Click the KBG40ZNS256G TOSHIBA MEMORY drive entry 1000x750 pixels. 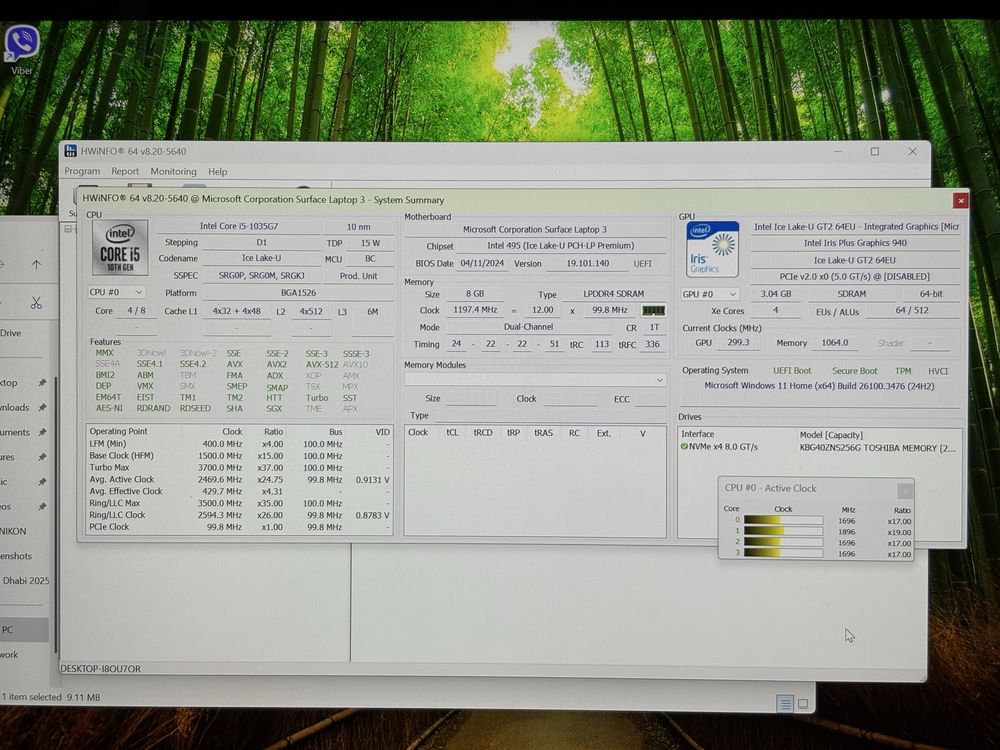[x=820, y=448]
